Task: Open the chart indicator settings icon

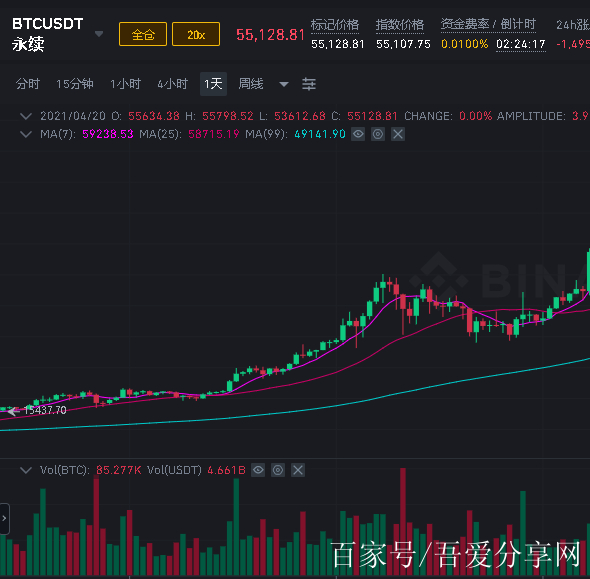Action: (309, 84)
